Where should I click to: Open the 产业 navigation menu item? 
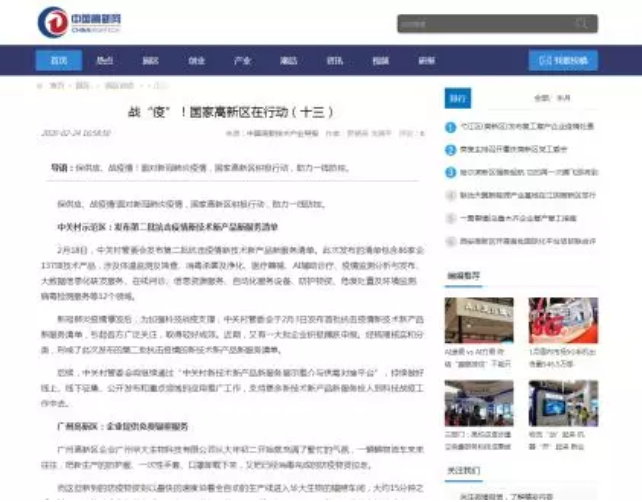(x=242, y=61)
